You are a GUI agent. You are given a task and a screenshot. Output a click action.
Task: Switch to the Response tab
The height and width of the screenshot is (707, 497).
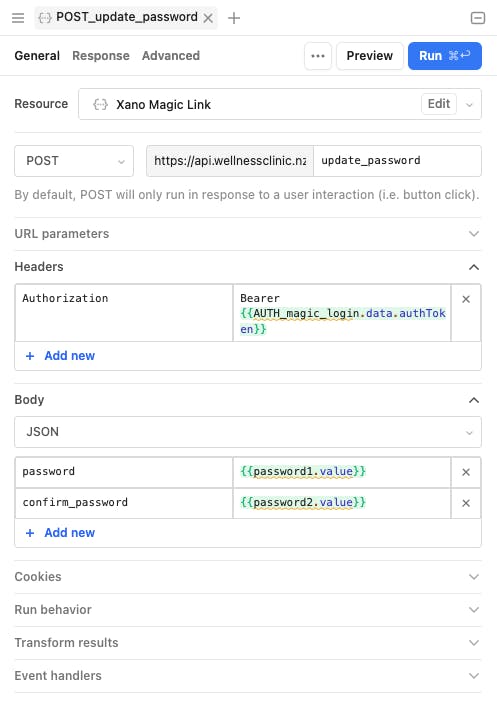[101, 55]
